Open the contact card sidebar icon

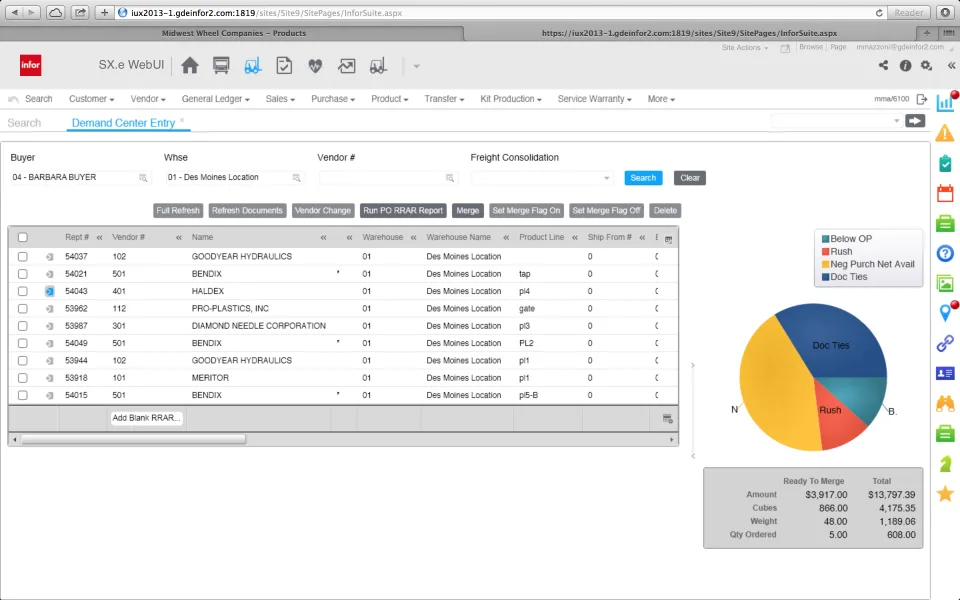pyautogui.click(x=945, y=373)
